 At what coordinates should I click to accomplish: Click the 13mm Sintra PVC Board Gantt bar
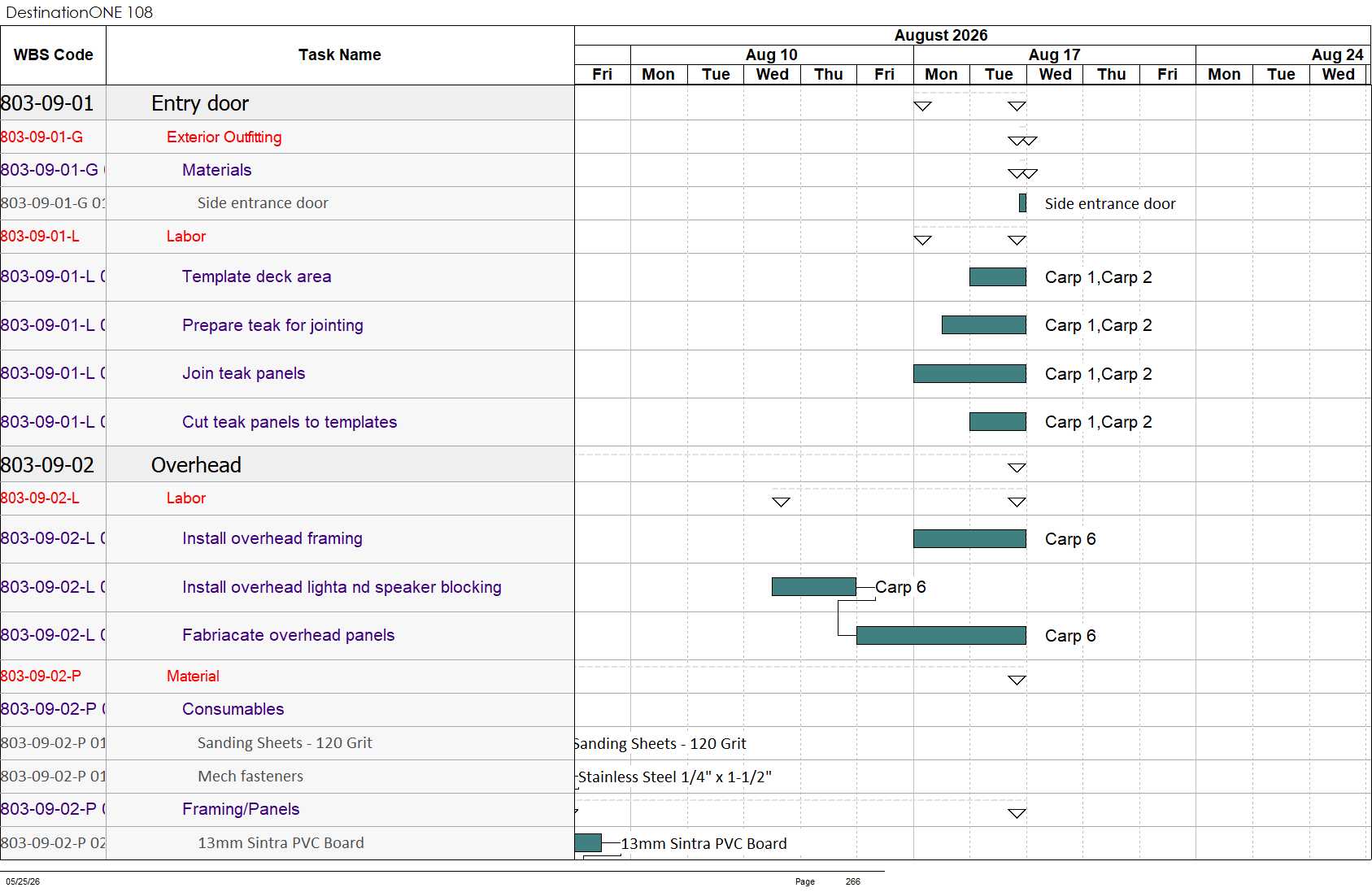588,843
